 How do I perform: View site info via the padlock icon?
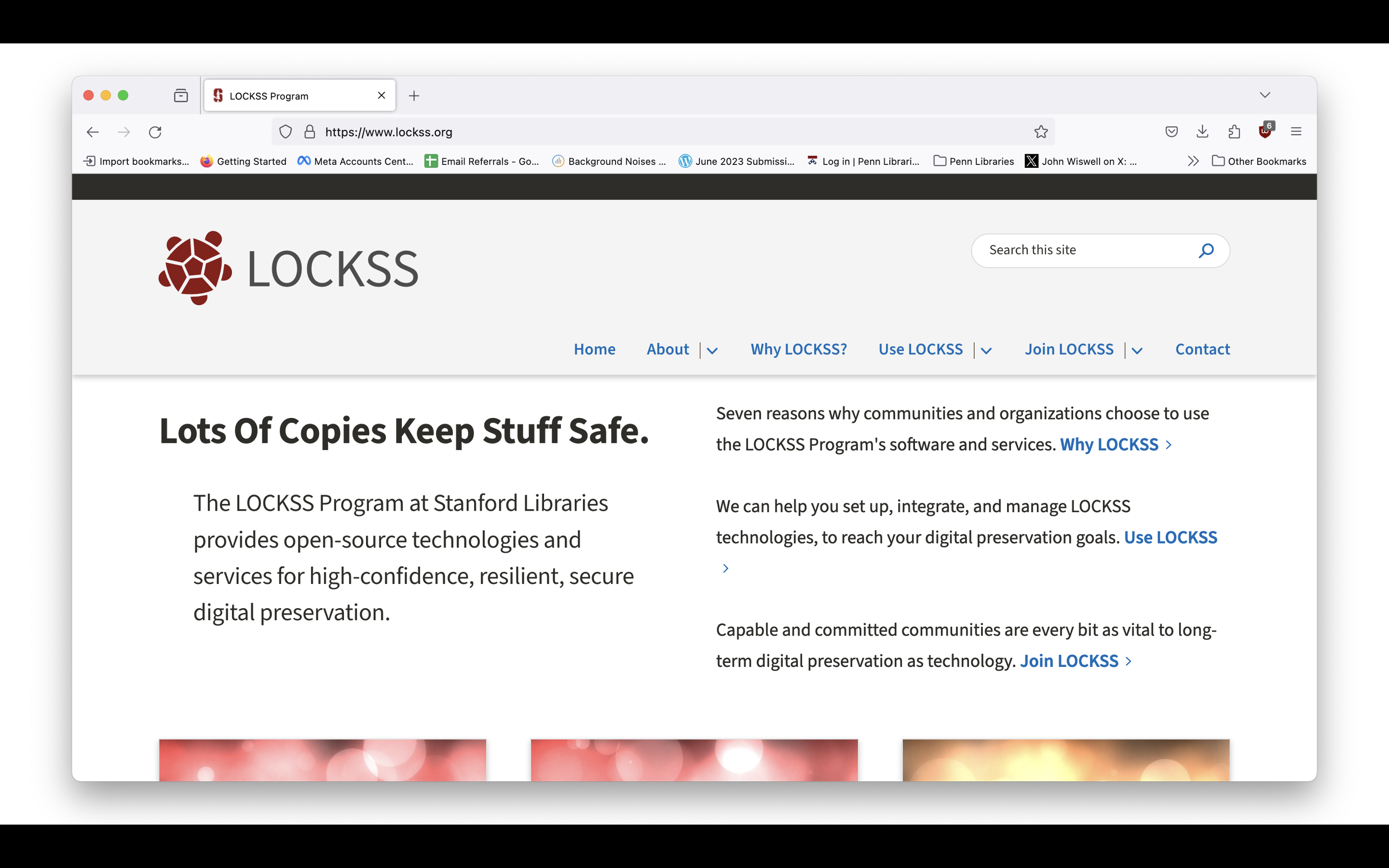[x=310, y=132]
